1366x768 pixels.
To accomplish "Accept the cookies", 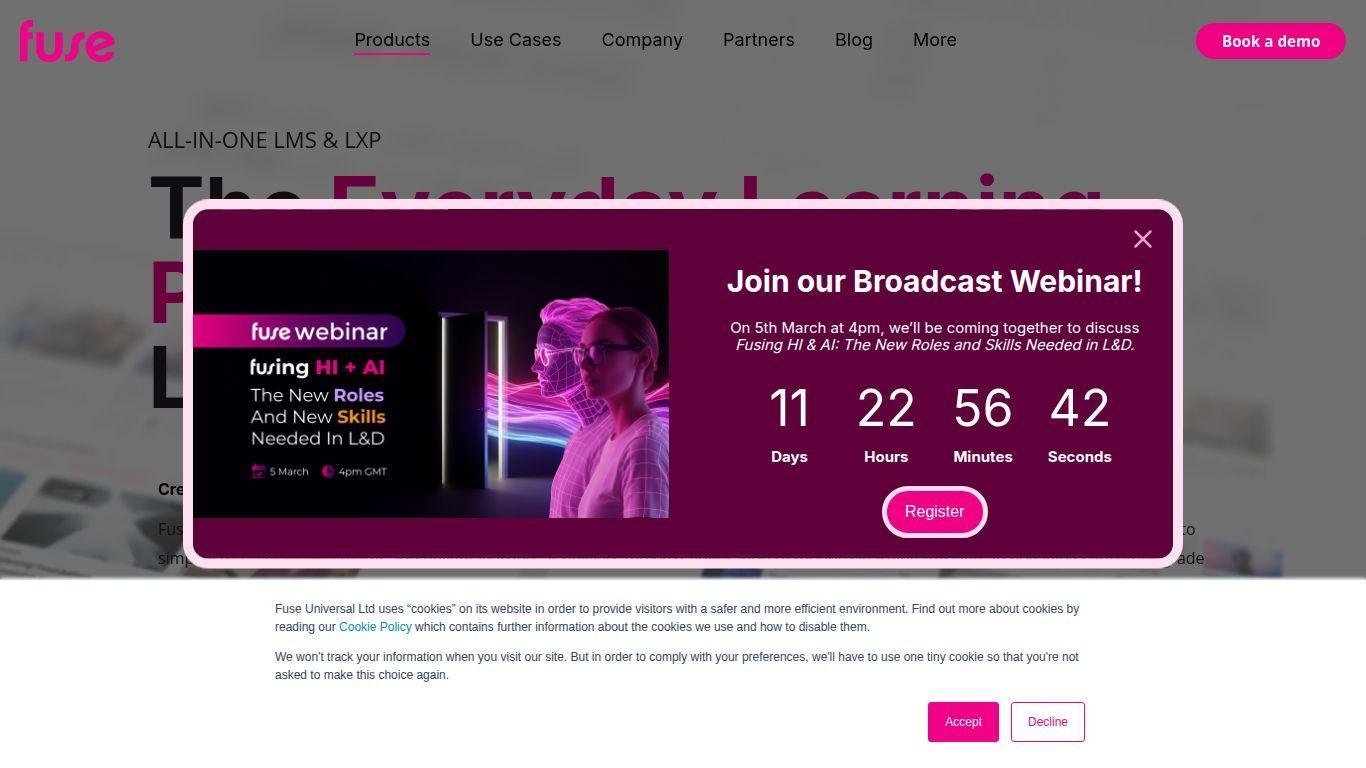I will pos(963,722).
